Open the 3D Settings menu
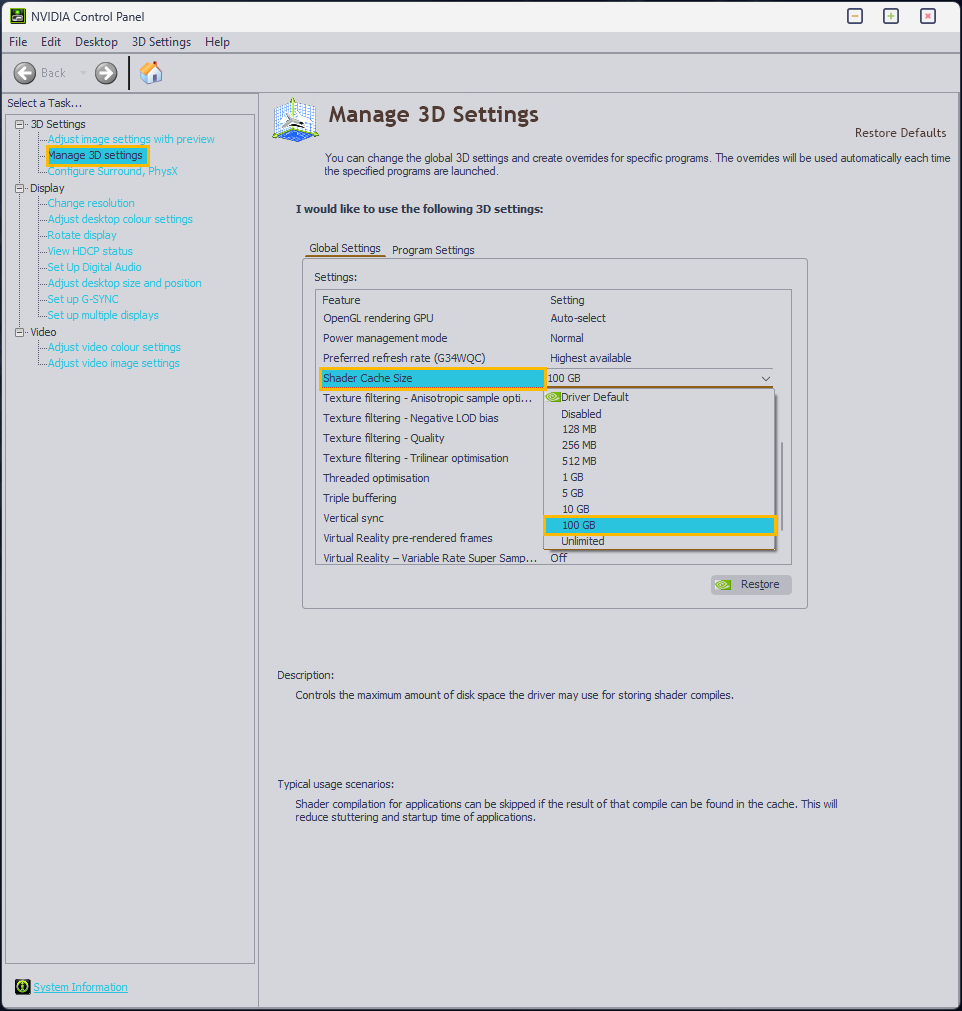962x1011 pixels. 161,42
